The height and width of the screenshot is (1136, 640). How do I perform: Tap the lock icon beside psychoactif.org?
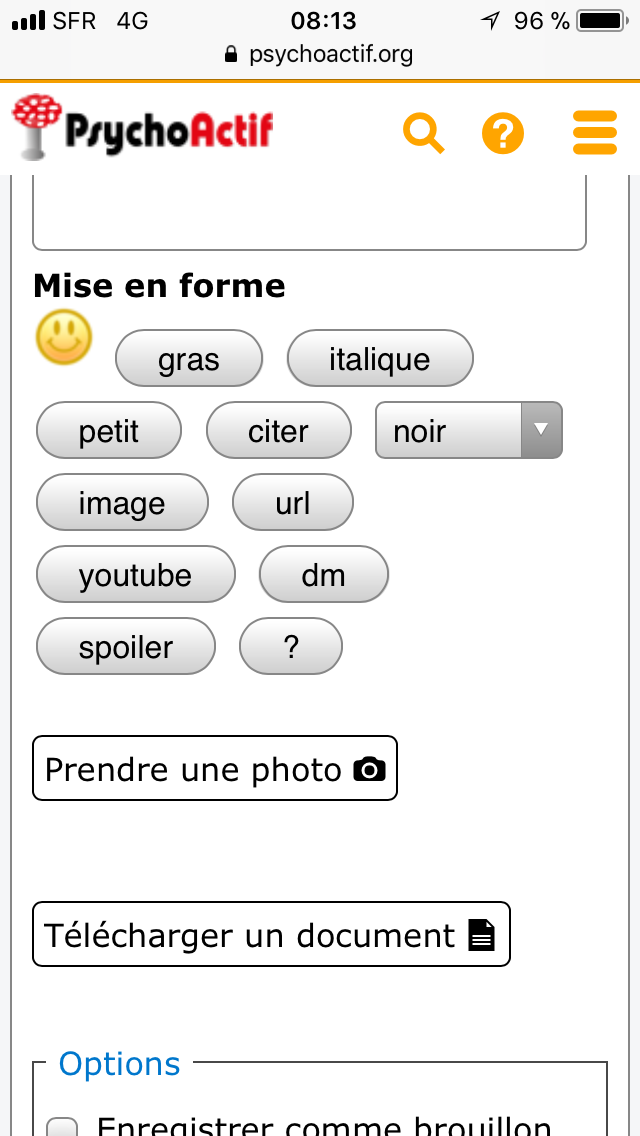[x=232, y=54]
